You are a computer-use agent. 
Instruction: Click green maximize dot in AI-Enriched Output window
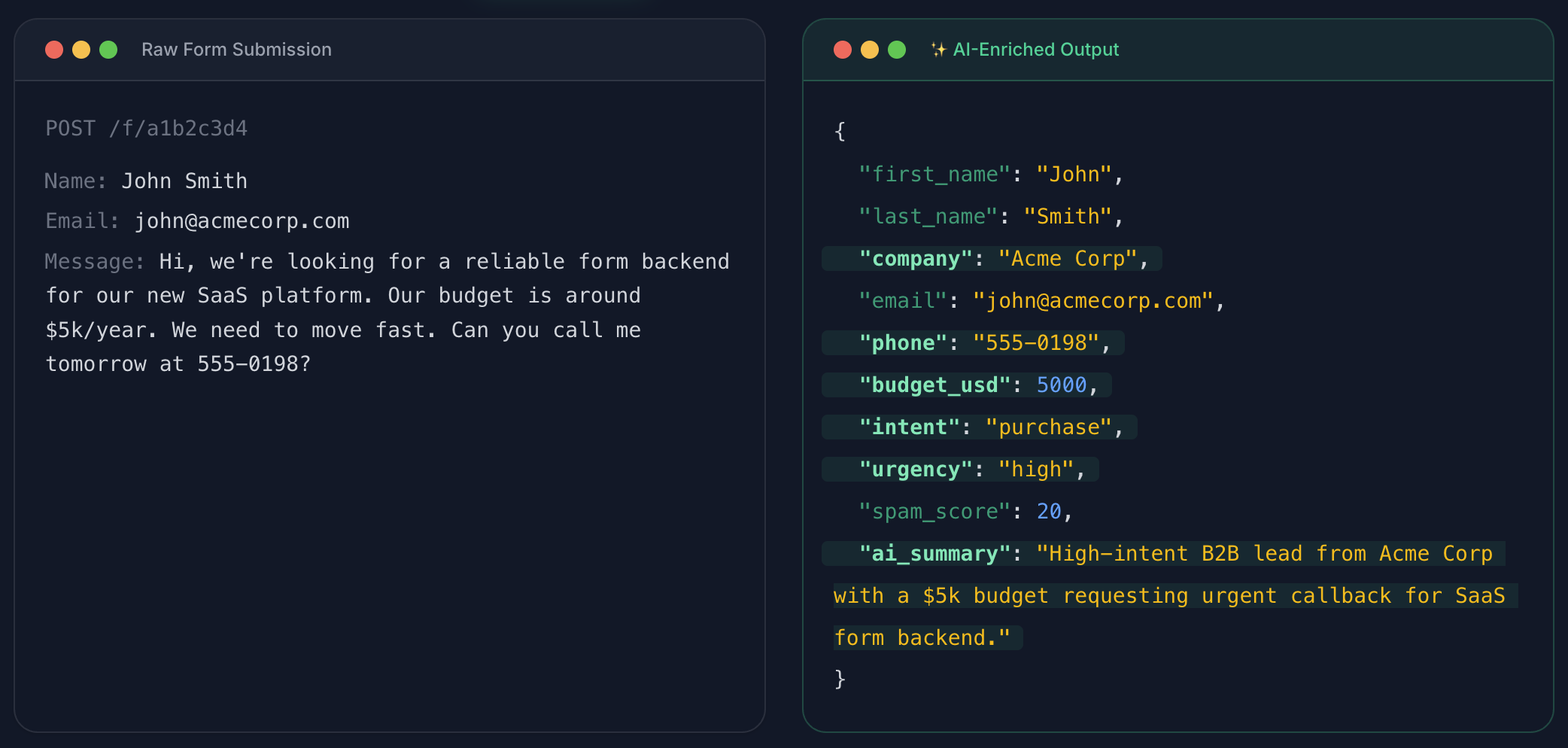[x=897, y=50]
